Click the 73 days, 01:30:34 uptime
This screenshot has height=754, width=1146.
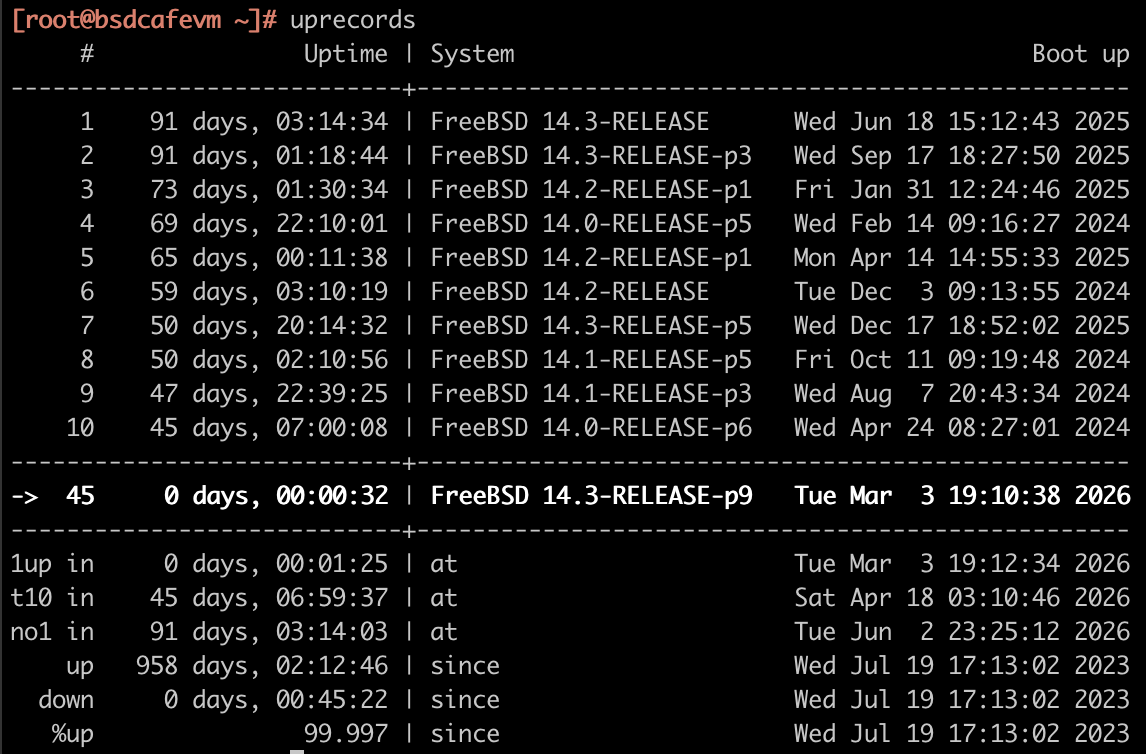click(x=268, y=190)
